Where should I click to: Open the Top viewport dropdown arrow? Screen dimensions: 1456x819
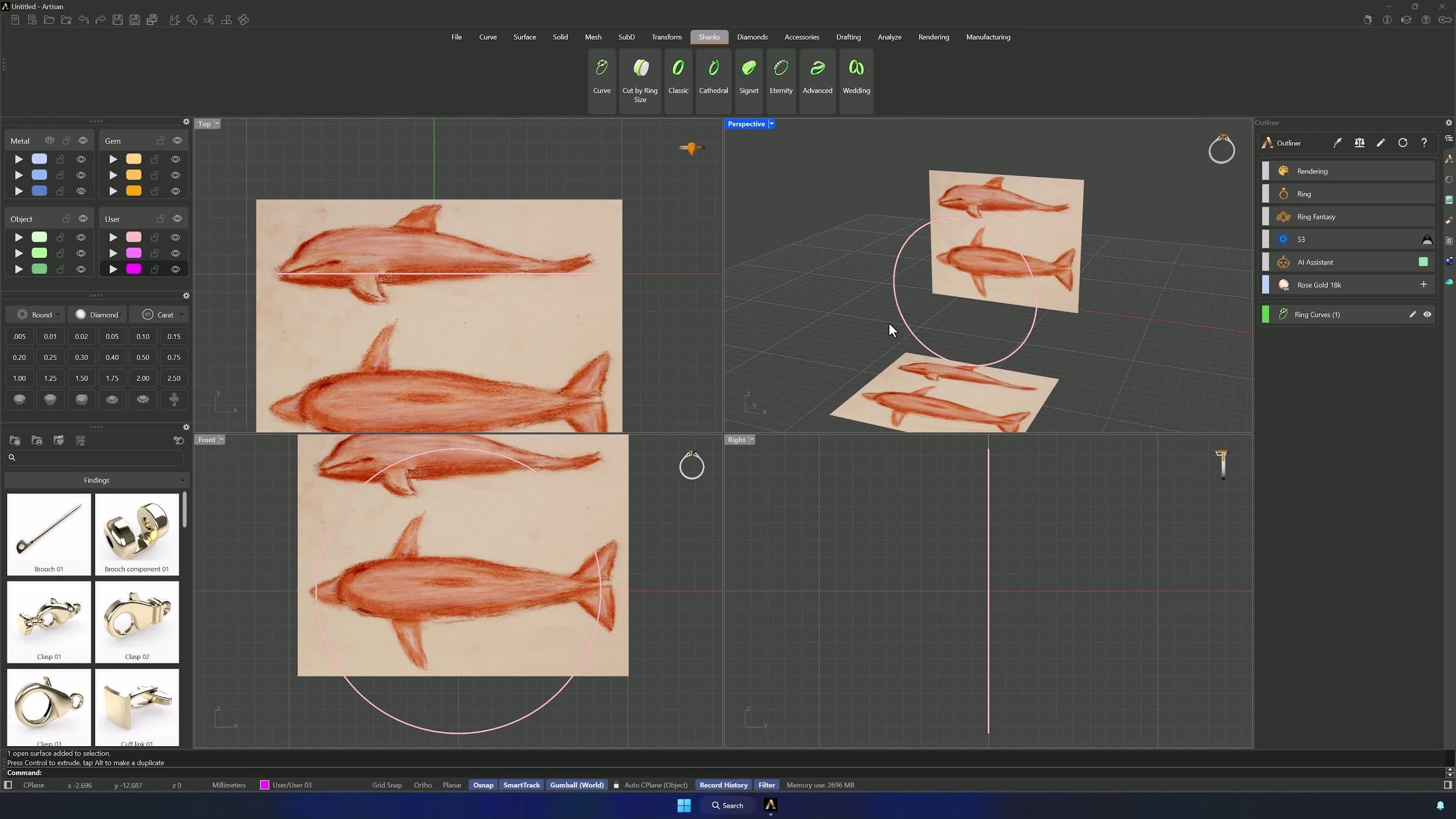tap(217, 124)
